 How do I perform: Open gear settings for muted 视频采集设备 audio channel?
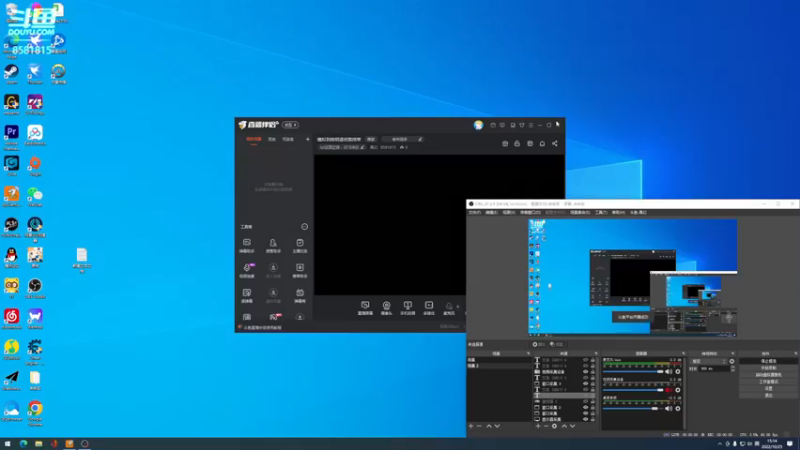click(678, 390)
